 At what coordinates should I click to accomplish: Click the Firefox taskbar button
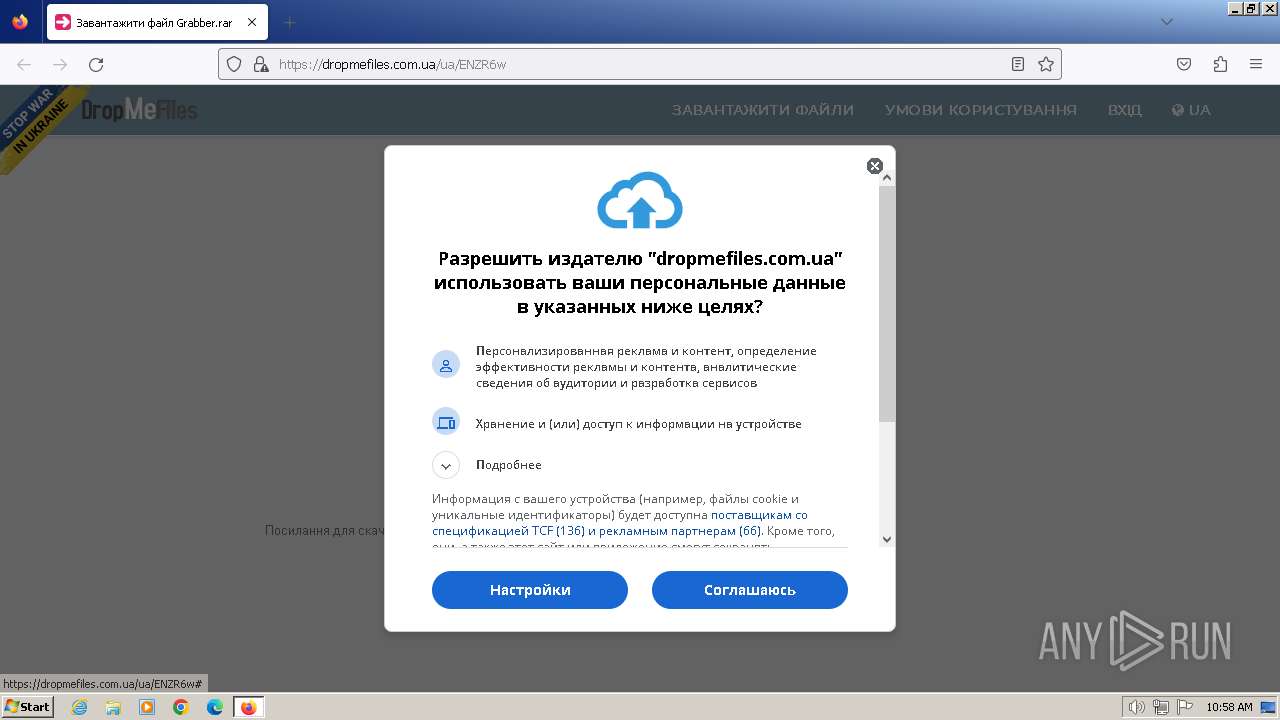[x=249, y=707]
